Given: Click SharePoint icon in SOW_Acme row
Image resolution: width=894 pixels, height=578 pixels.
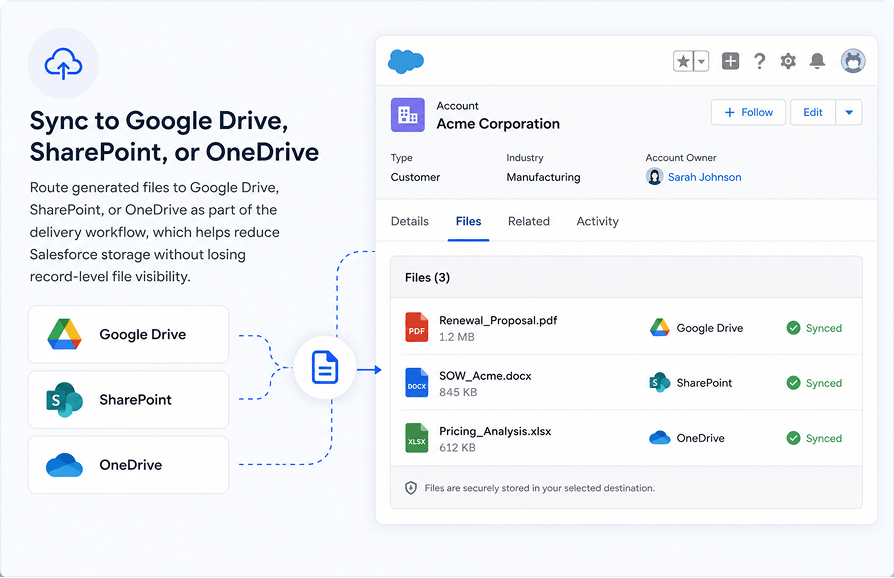Looking at the screenshot, I should (x=660, y=382).
